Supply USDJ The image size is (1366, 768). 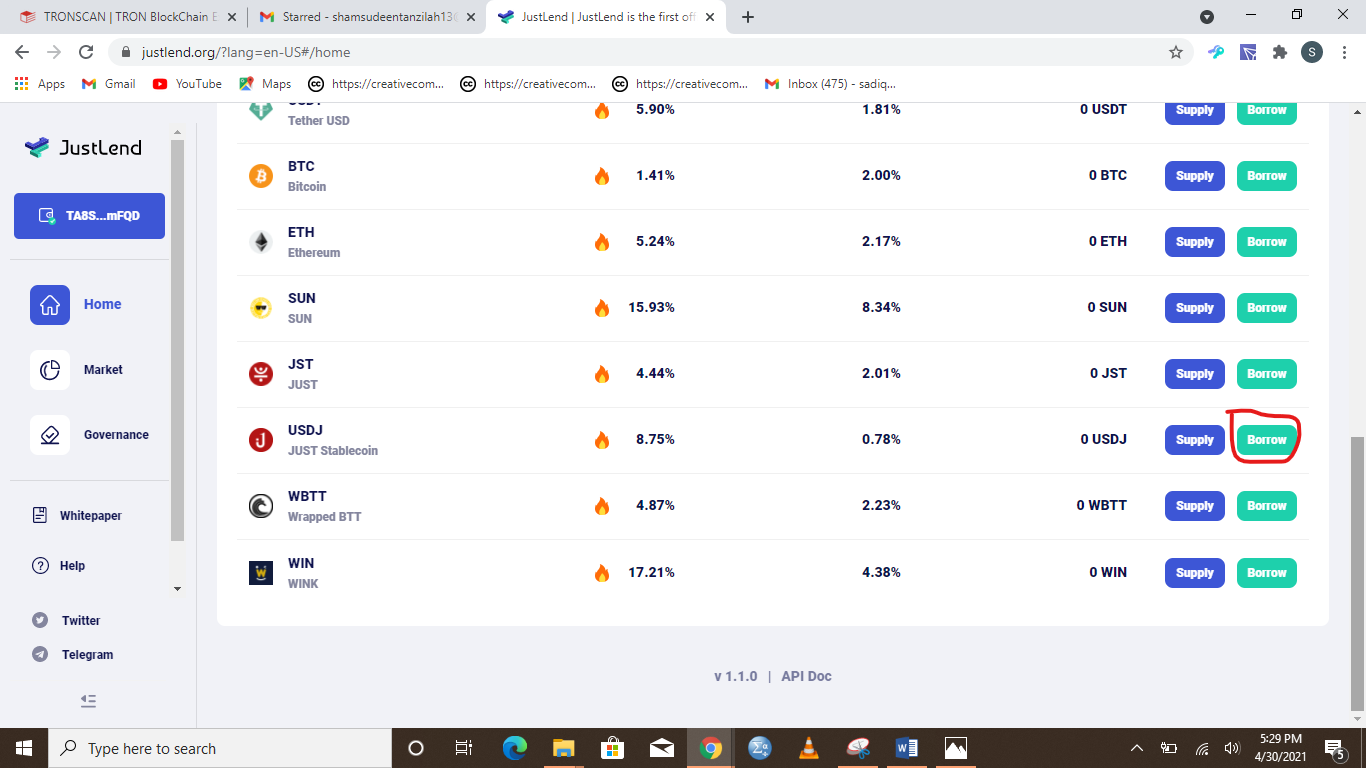(1195, 440)
